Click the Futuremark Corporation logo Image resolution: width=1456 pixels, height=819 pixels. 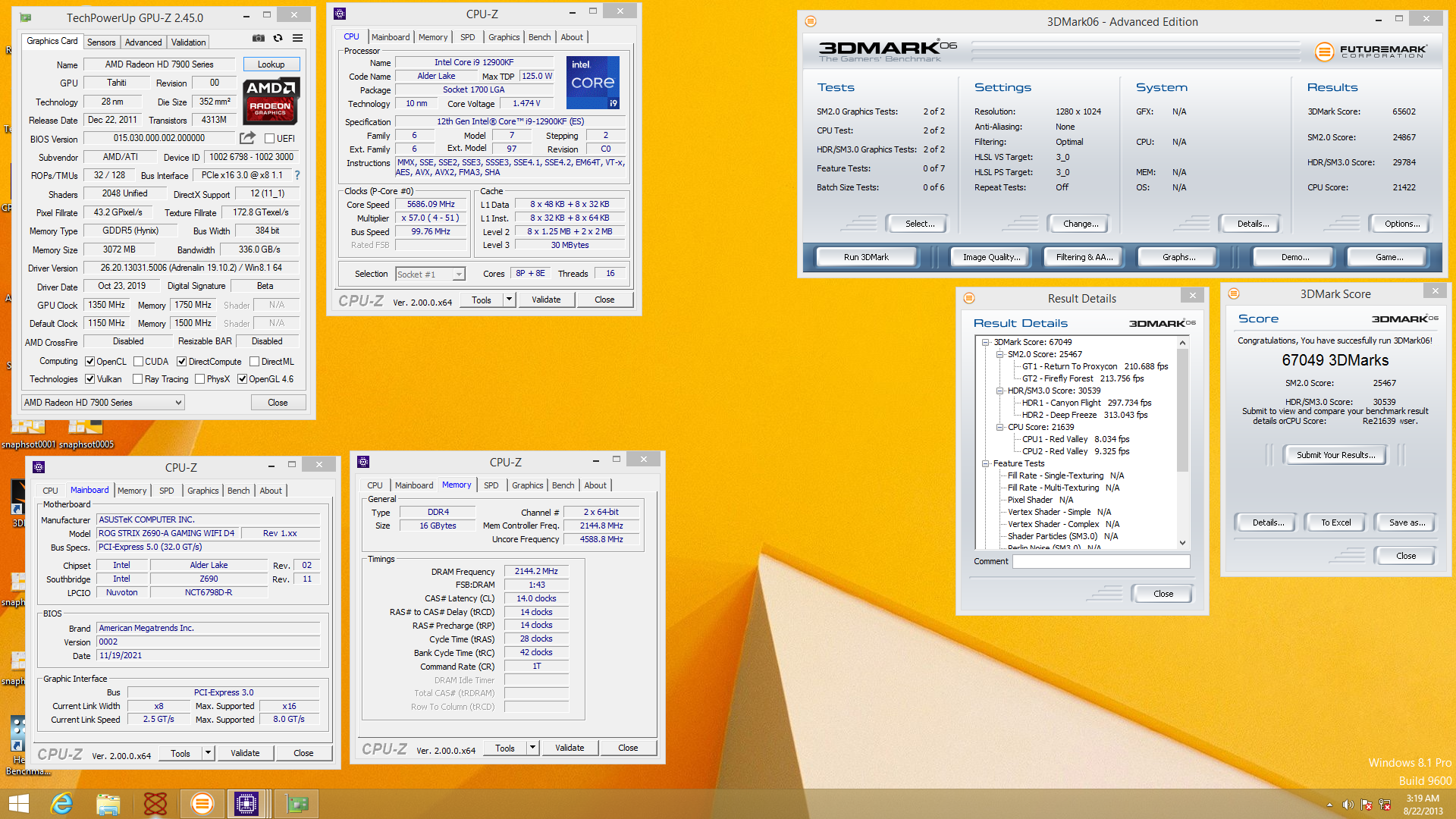[x=1371, y=52]
